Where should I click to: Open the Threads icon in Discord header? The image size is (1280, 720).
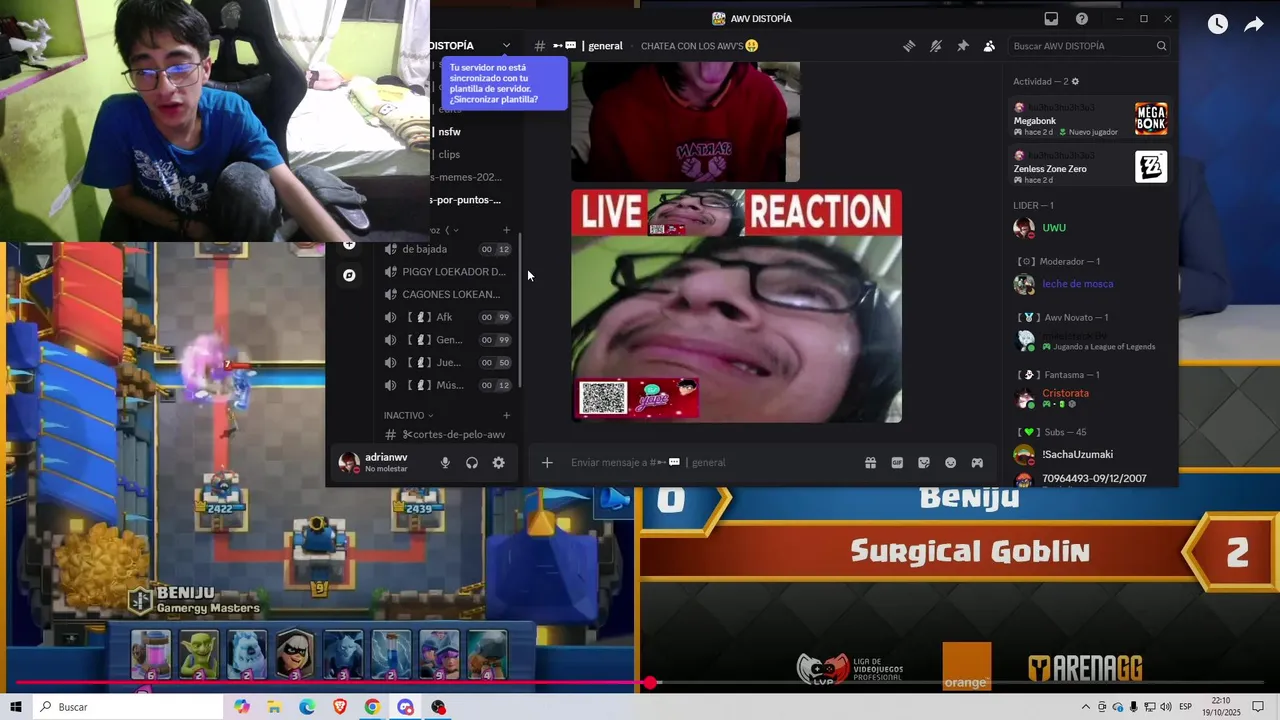(x=909, y=46)
